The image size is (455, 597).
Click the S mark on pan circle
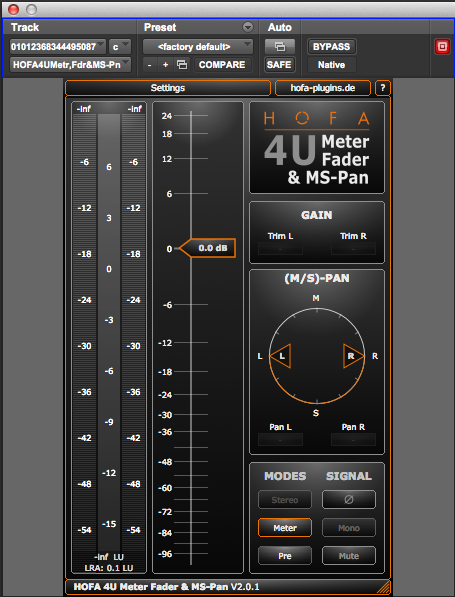click(316, 413)
